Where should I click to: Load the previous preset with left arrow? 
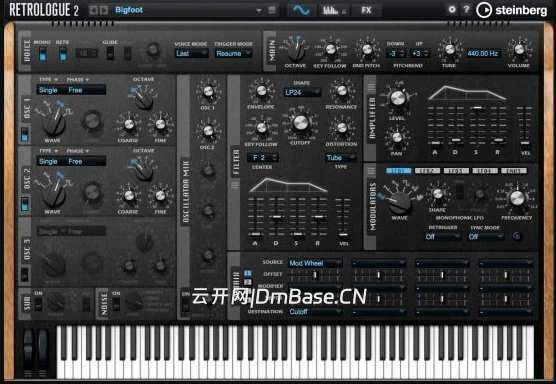coord(94,10)
